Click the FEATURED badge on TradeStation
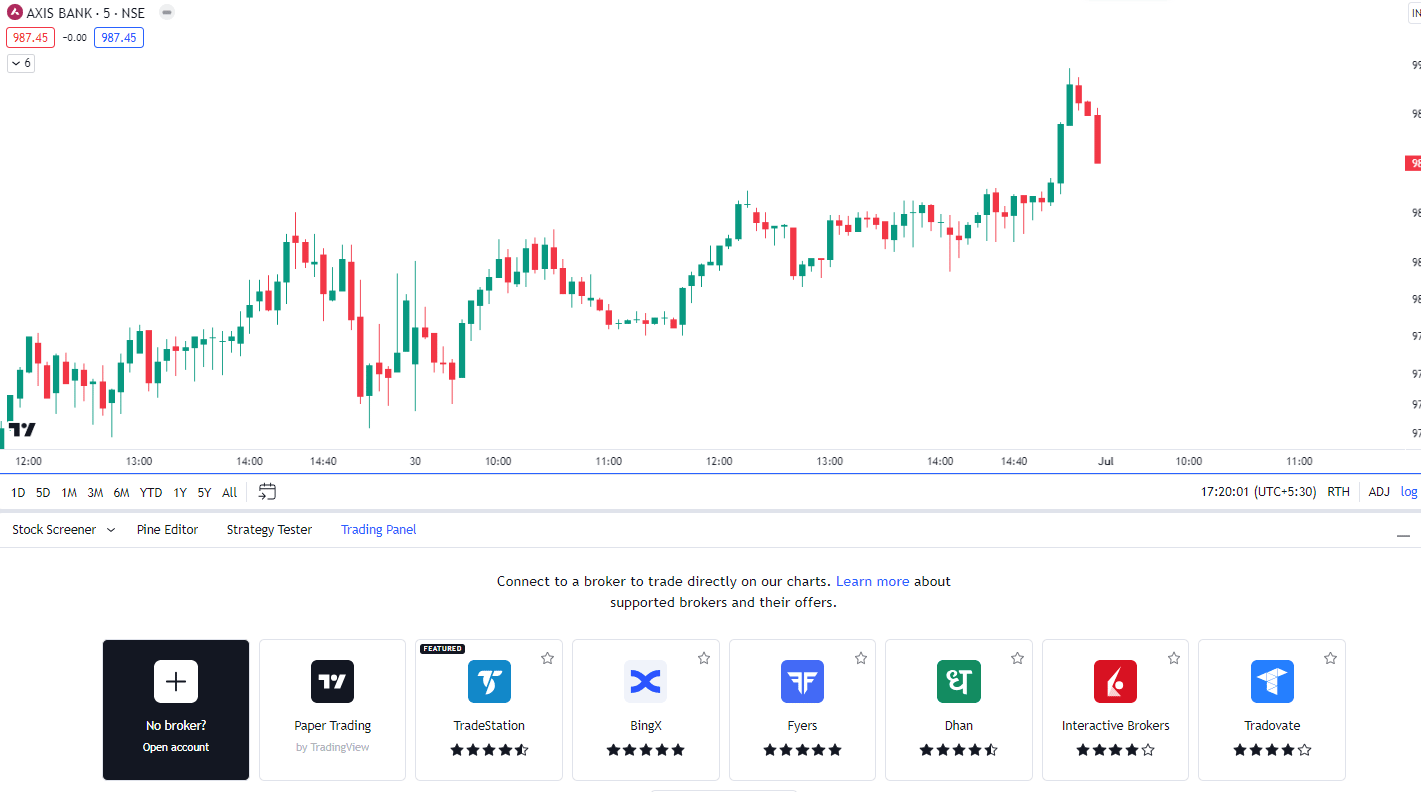The width and height of the screenshot is (1421, 792). click(442, 649)
